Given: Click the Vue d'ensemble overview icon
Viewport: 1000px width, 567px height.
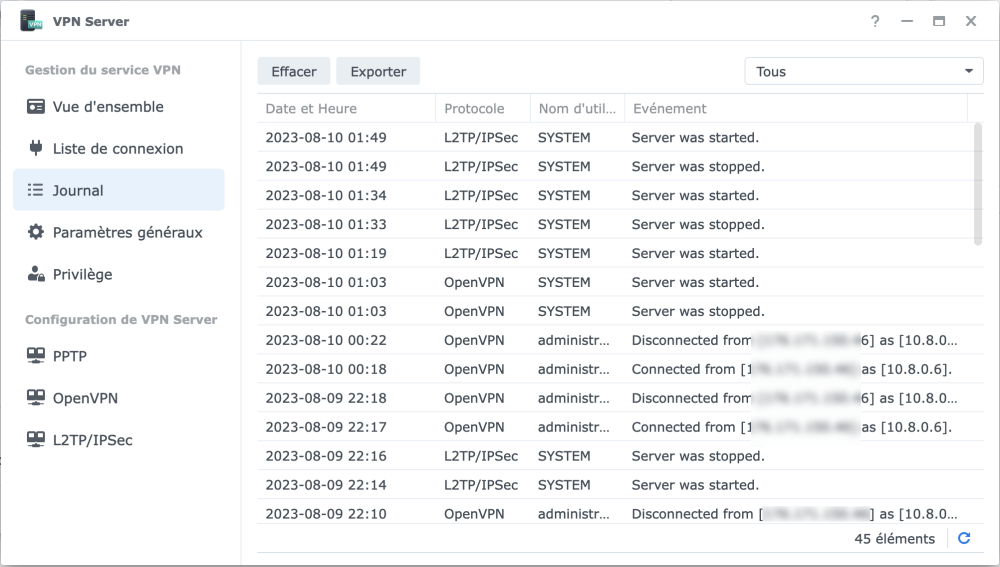Looking at the screenshot, I should 36,107.
